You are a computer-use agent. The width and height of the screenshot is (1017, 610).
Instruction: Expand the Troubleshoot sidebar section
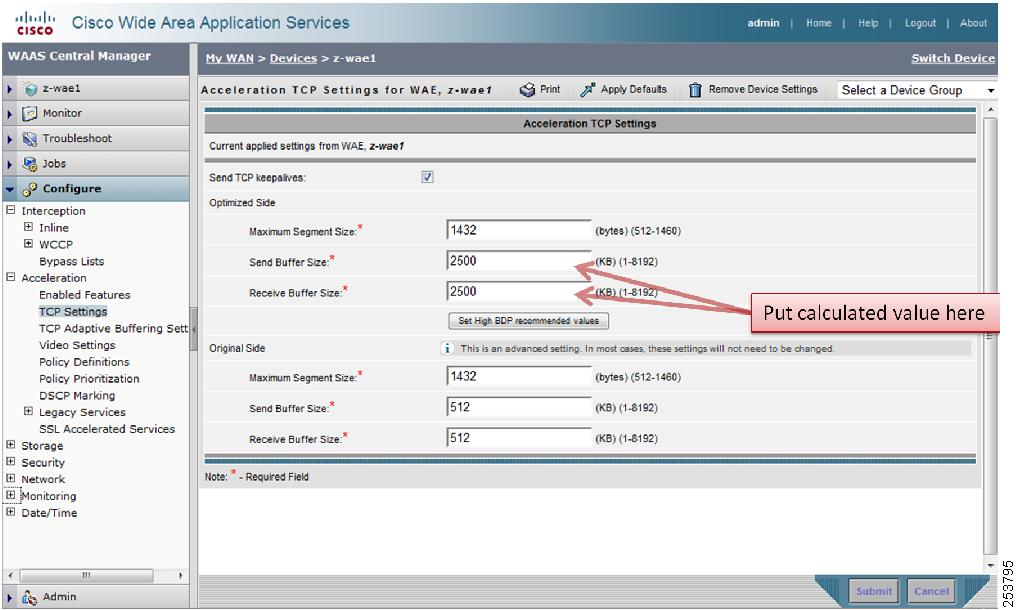click(10, 139)
